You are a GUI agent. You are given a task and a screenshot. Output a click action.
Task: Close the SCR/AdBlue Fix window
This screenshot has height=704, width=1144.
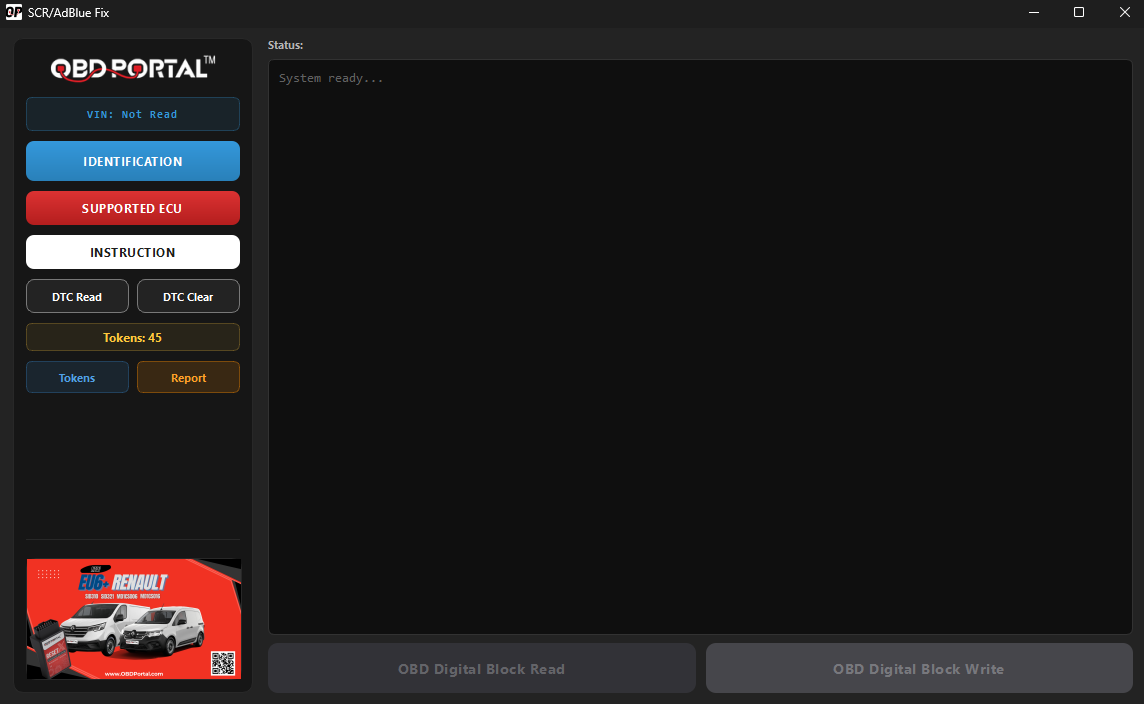(1124, 12)
